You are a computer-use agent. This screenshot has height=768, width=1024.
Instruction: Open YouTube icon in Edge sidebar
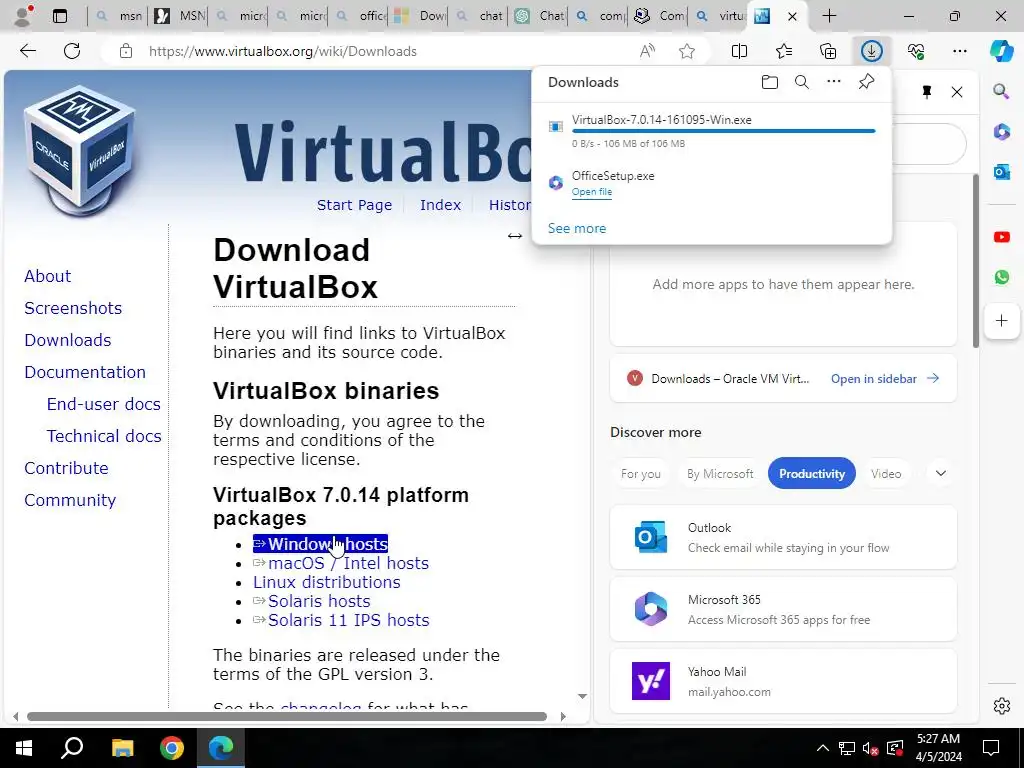(x=1002, y=237)
